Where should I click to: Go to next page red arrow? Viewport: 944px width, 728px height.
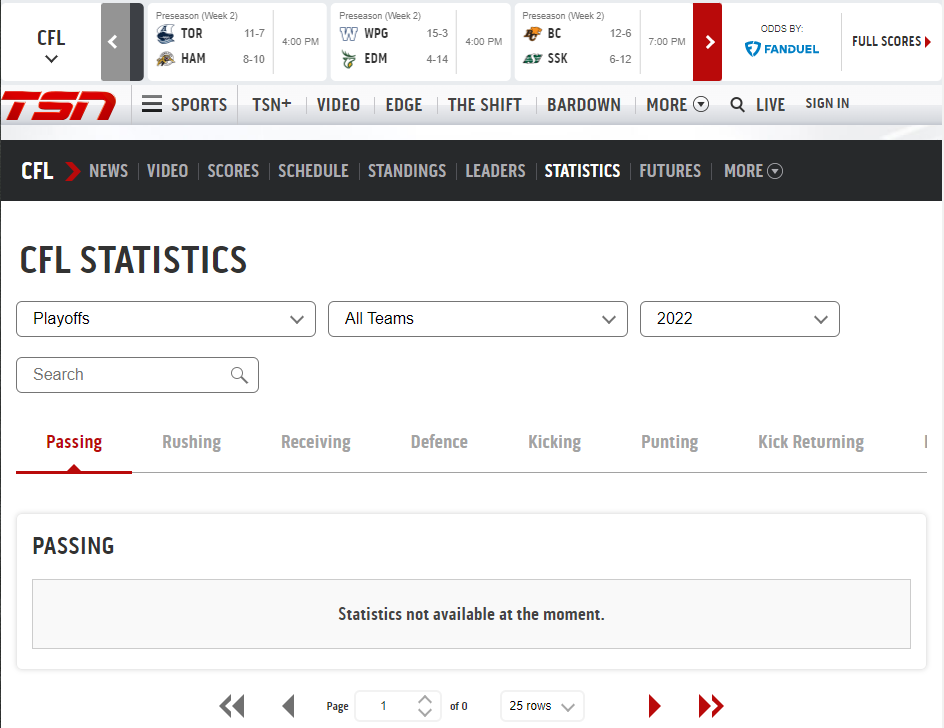[x=655, y=706]
